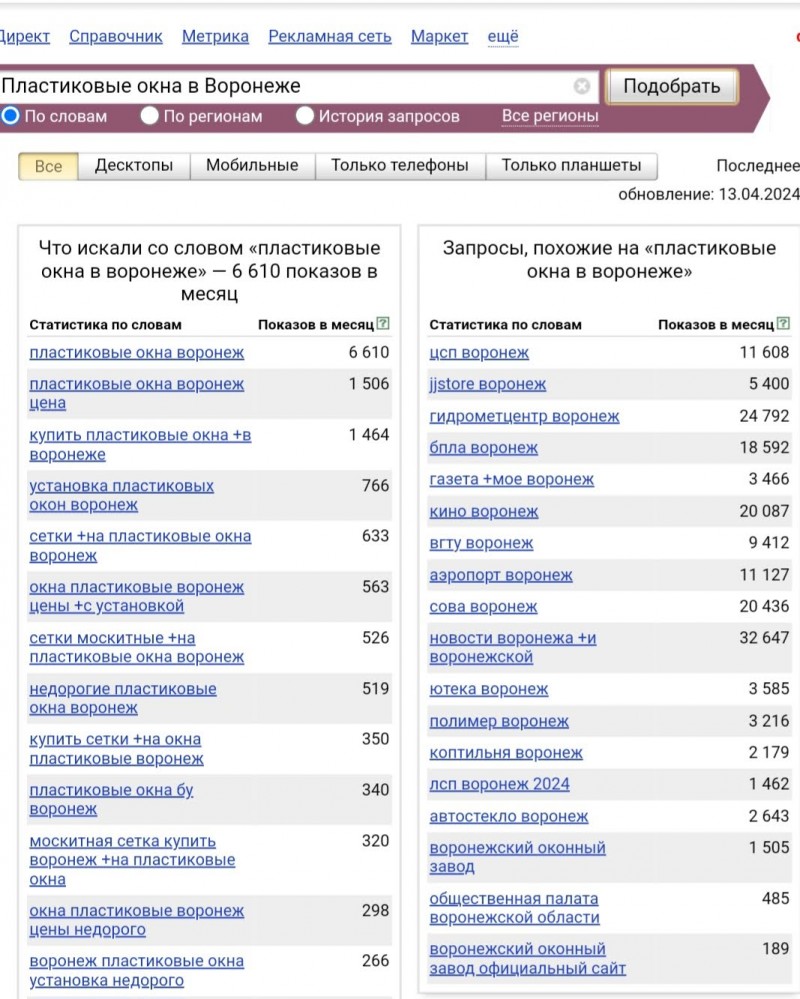Open 'полимер воронеж' similar query
Viewport: 800px width, 999px height.
(499, 721)
